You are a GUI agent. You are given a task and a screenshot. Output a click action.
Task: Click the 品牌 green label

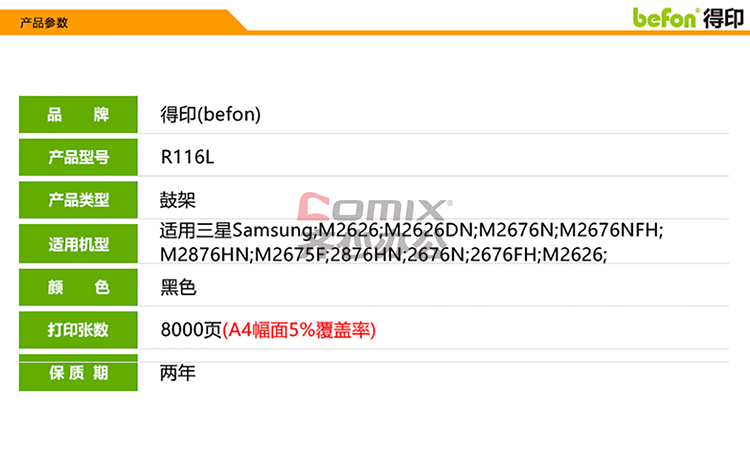click(78, 114)
